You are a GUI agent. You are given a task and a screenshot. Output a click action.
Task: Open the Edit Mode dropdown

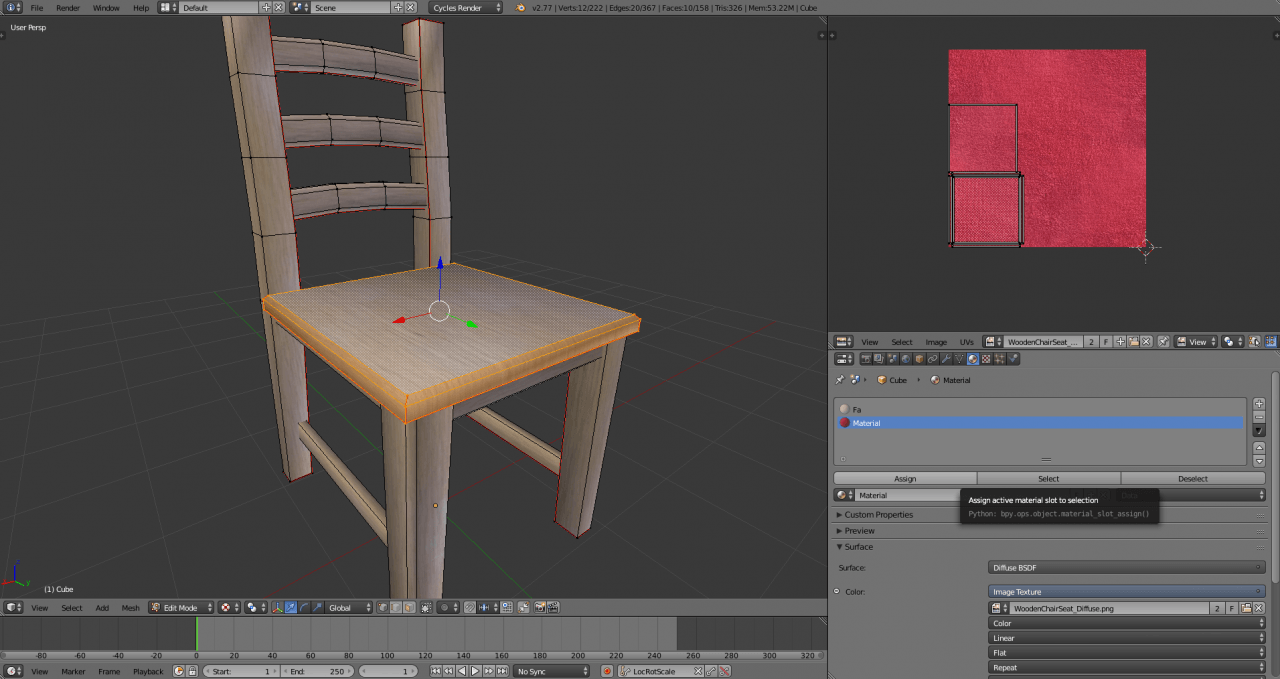tap(181, 607)
